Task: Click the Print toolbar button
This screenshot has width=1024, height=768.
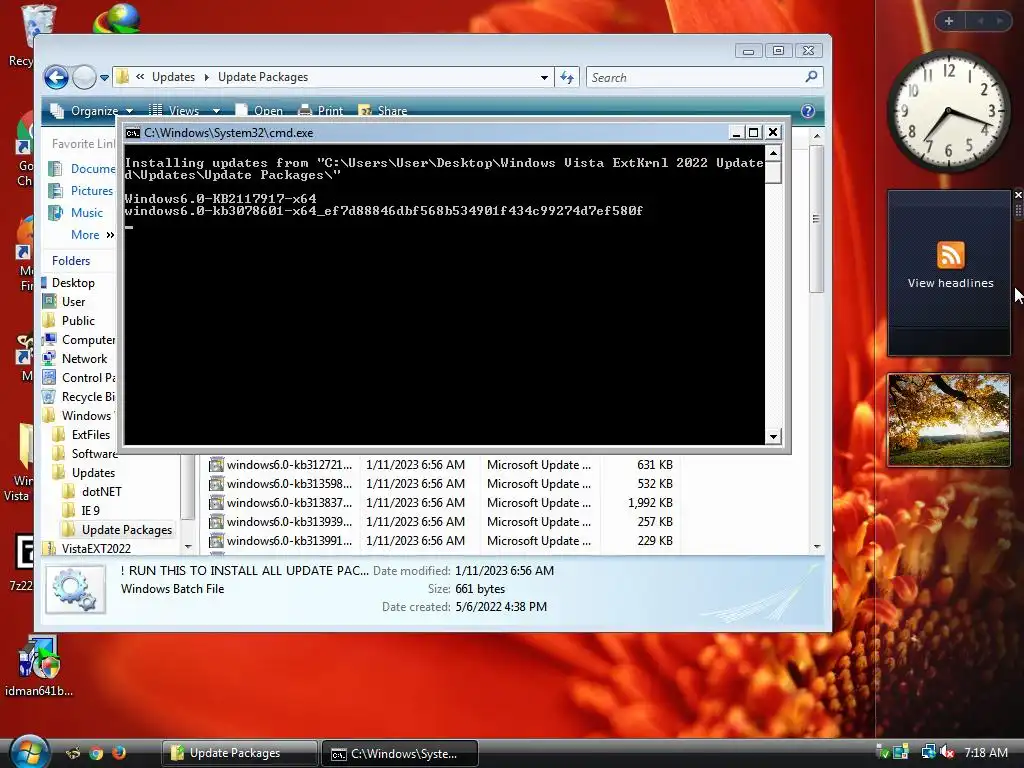Action: pos(321,110)
